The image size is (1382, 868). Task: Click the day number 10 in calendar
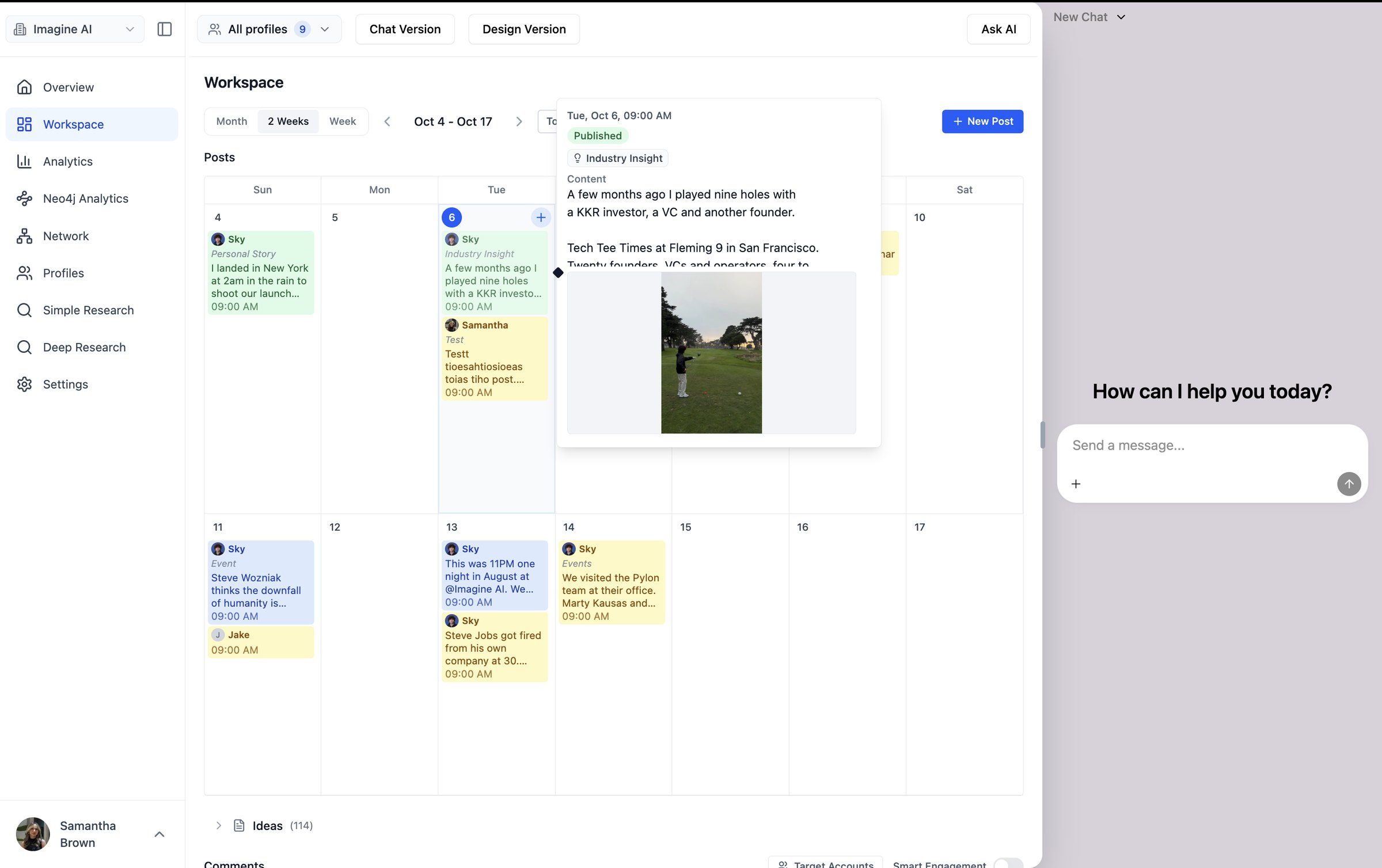coord(920,218)
